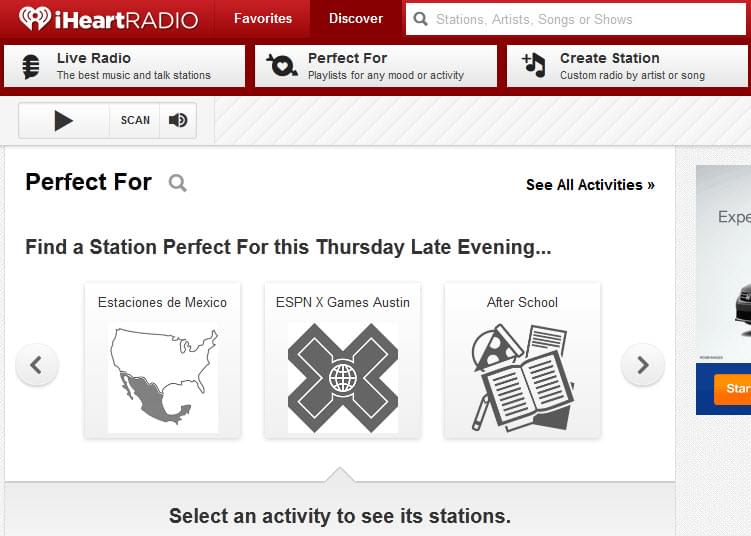The height and width of the screenshot is (536, 751).
Task: Click the stations search field
Action: pos(580,19)
